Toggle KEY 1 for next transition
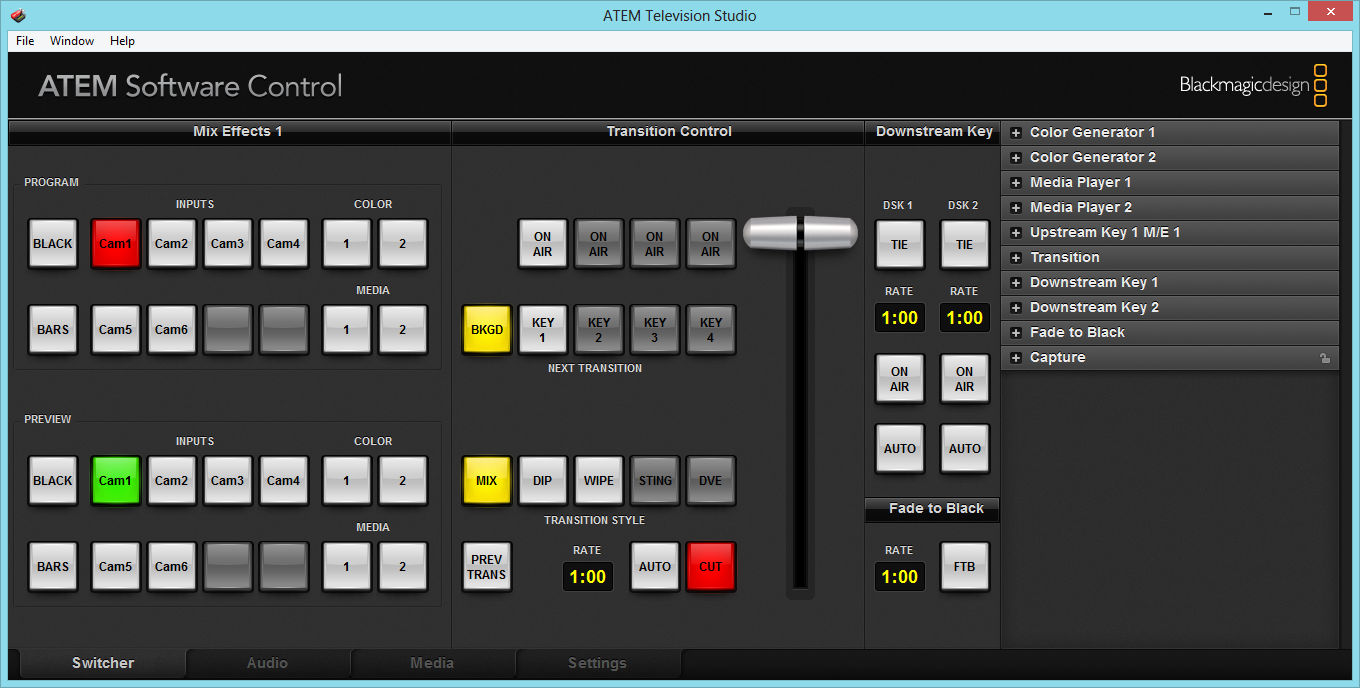Viewport: 1360px width, 688px height. pyautogui.click(x=542, y=329)
